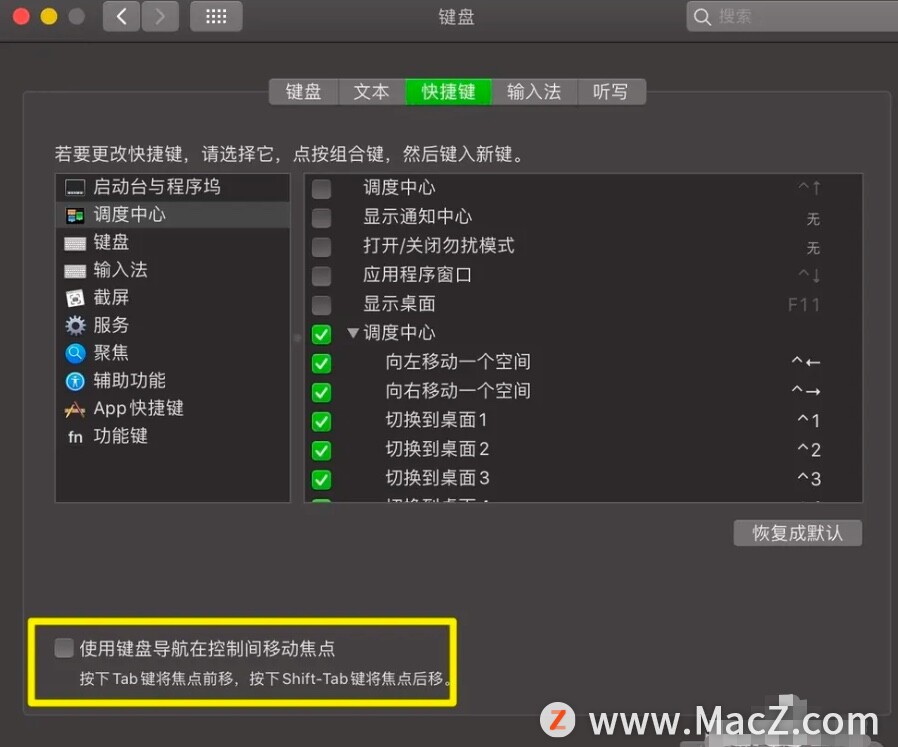Click 无 shortcut value for 打开/关闭勿扰模式
The image size is (898, 747).
click(813, 248)
